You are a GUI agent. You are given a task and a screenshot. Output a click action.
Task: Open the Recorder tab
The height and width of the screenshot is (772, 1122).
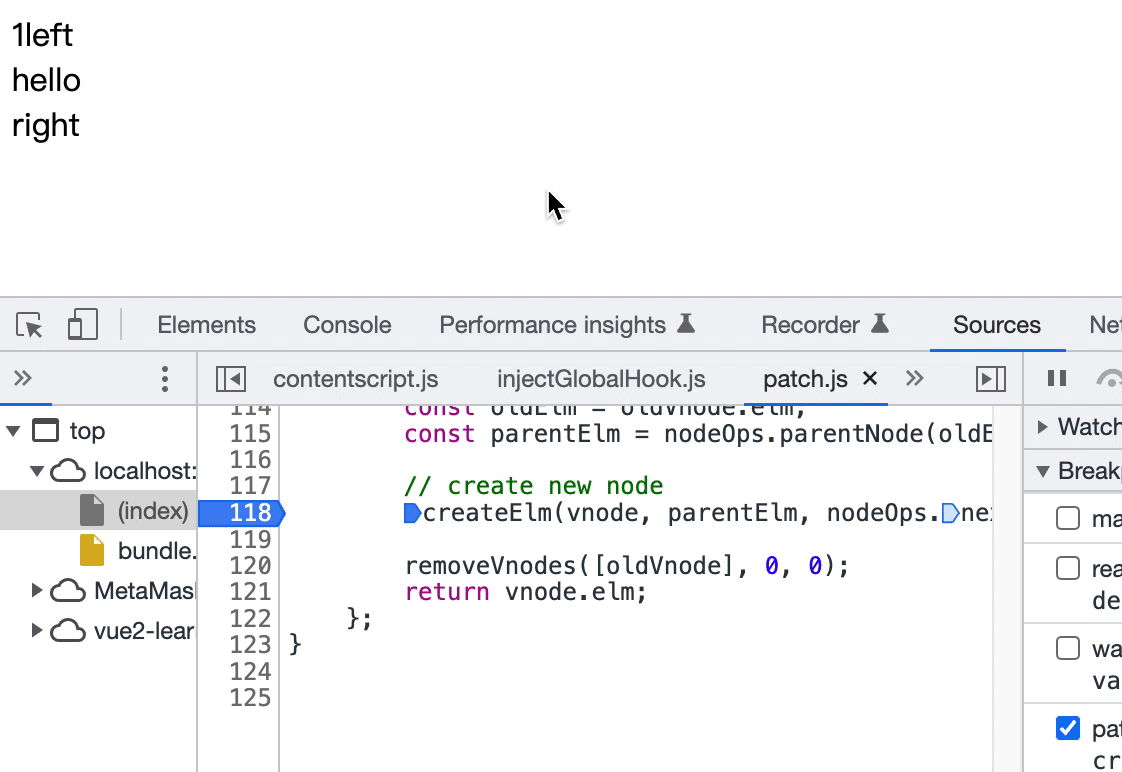click(x=824, y=325)
